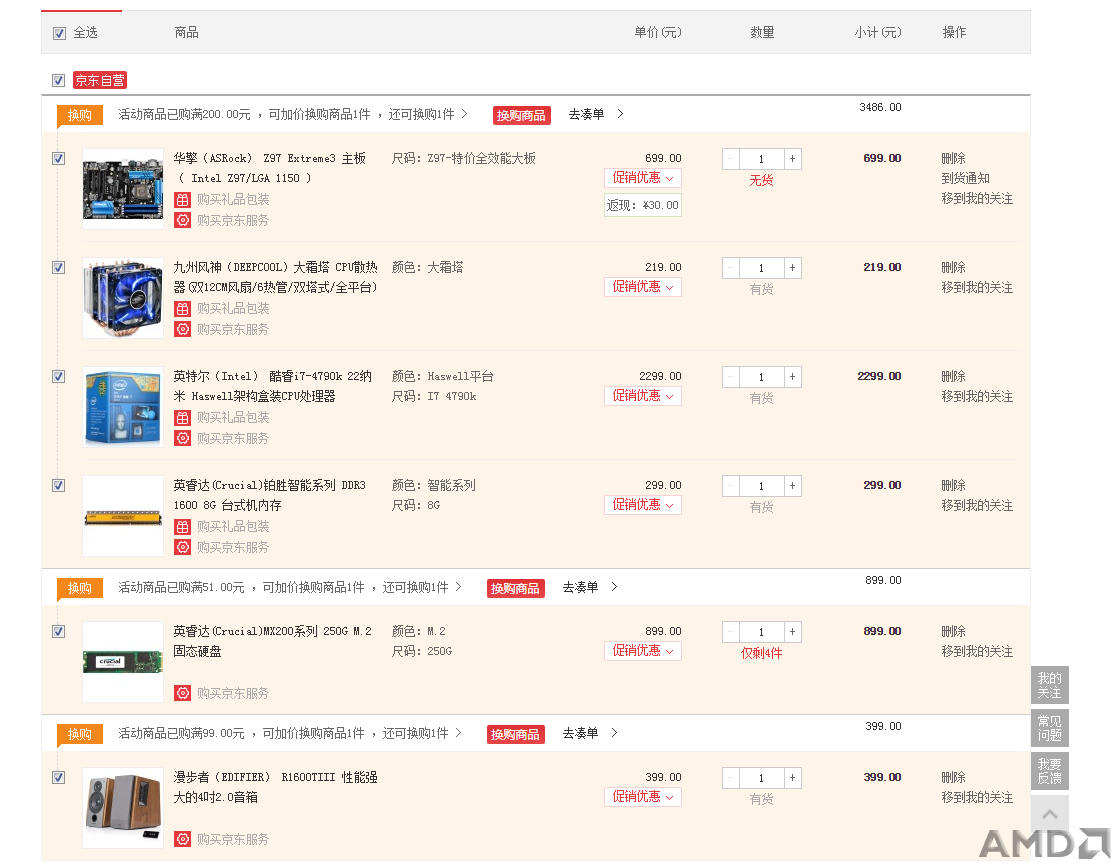Click JD service icon for Intel i7-4790k
Viewport: 1116px width, 864px height.
[183, 438]
